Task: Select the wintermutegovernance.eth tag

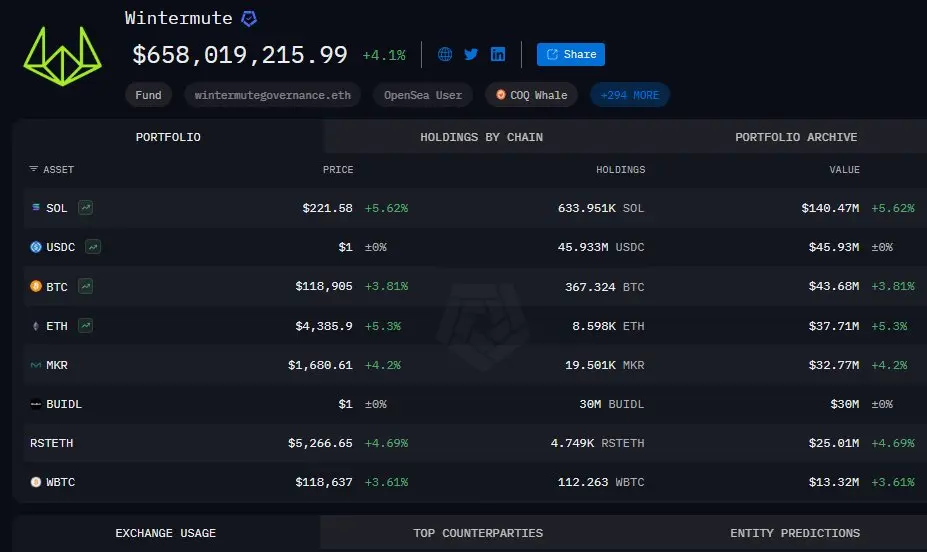Action: click(x=273, y=95)
